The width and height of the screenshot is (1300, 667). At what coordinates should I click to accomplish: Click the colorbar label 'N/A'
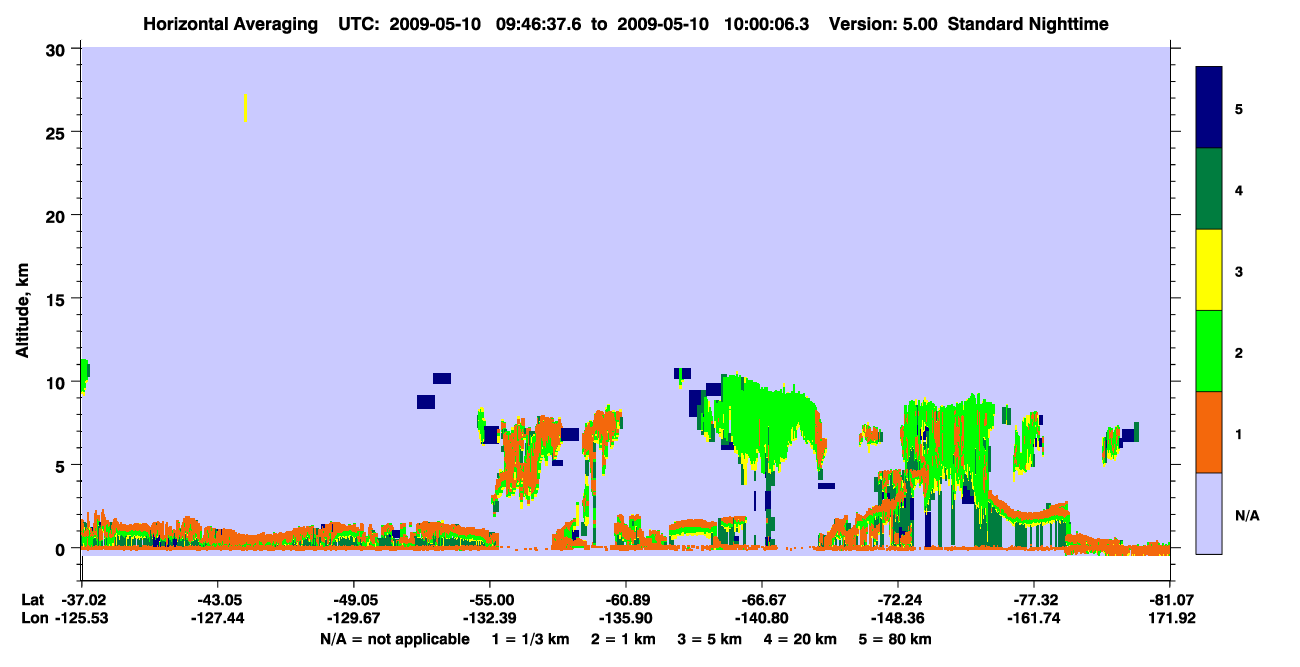[1247, 515]
